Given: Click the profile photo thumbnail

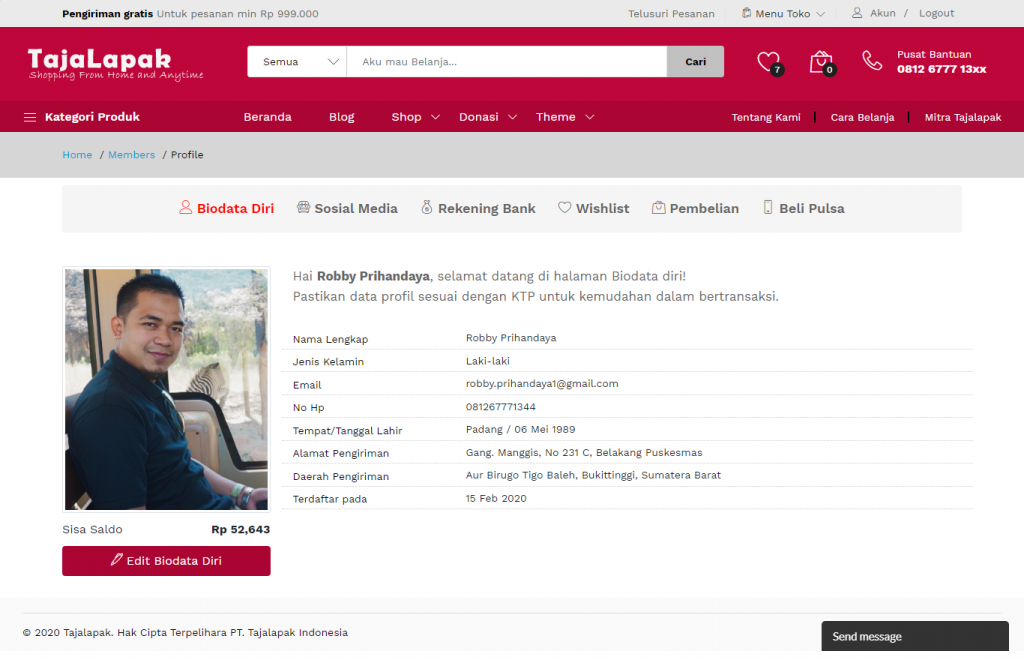Looking at the screenshot, I should (167, 389).
